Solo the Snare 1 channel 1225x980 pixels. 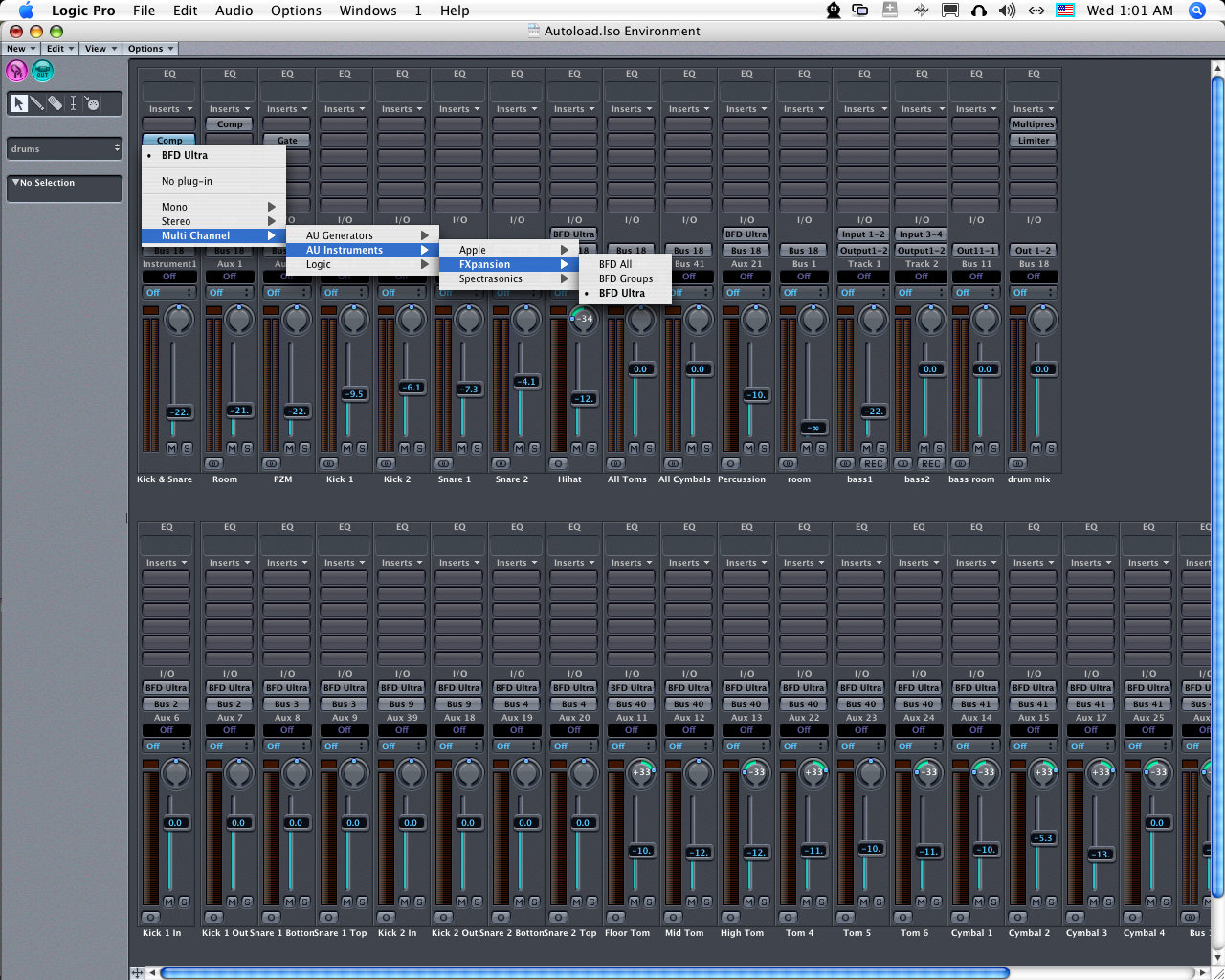(x=478, y=448)
